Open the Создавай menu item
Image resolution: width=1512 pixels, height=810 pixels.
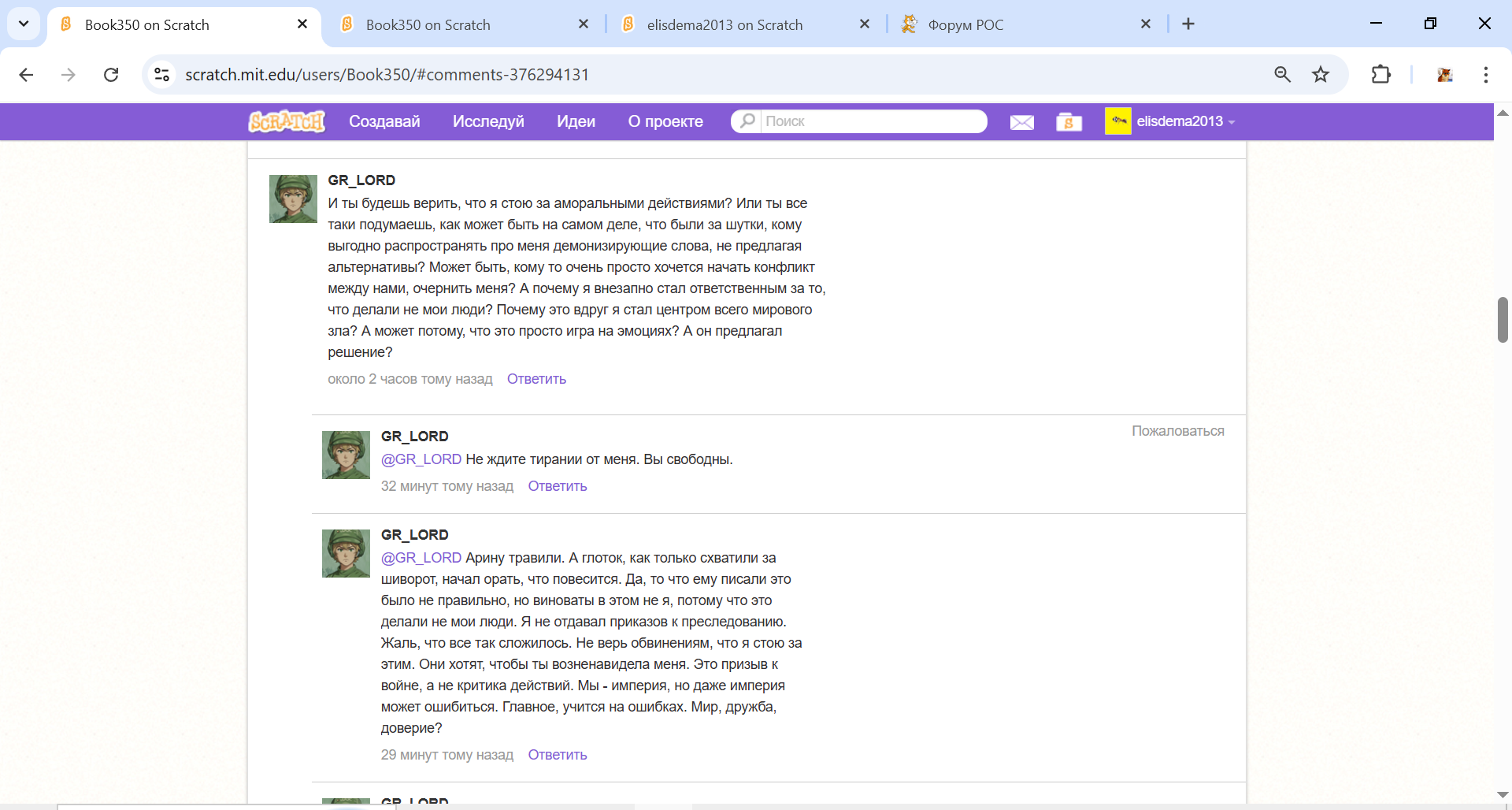[384, 121]
